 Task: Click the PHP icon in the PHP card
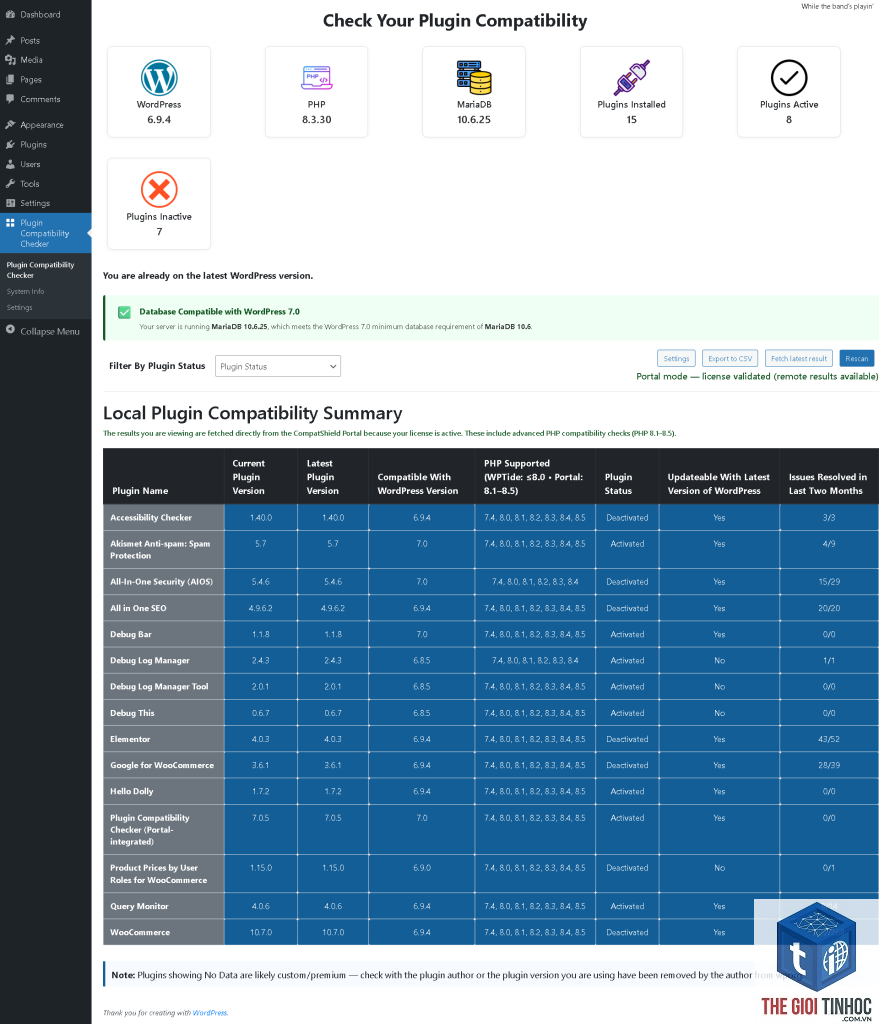point(317,78)
